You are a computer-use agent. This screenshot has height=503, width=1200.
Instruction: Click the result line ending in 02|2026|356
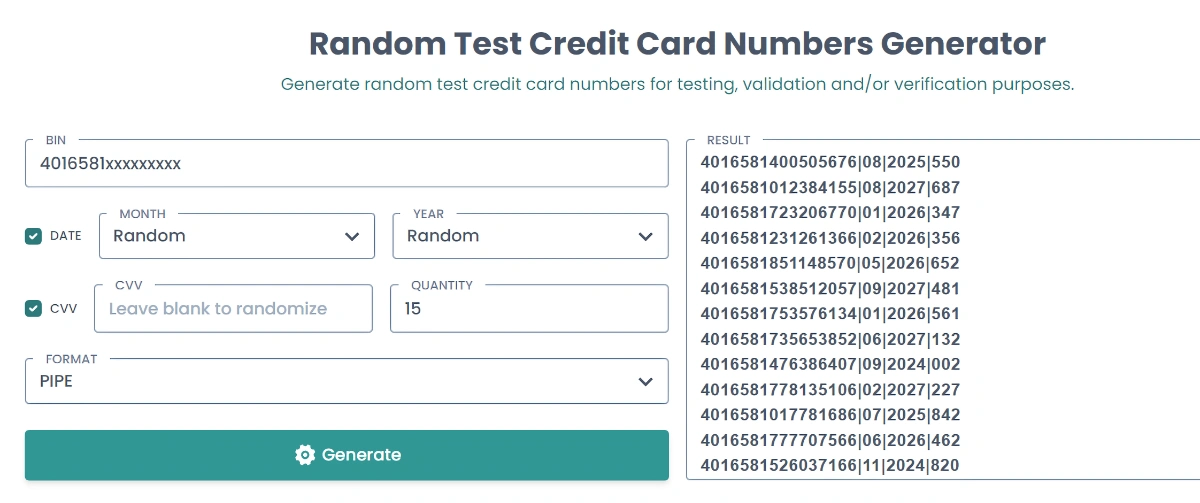830,238
